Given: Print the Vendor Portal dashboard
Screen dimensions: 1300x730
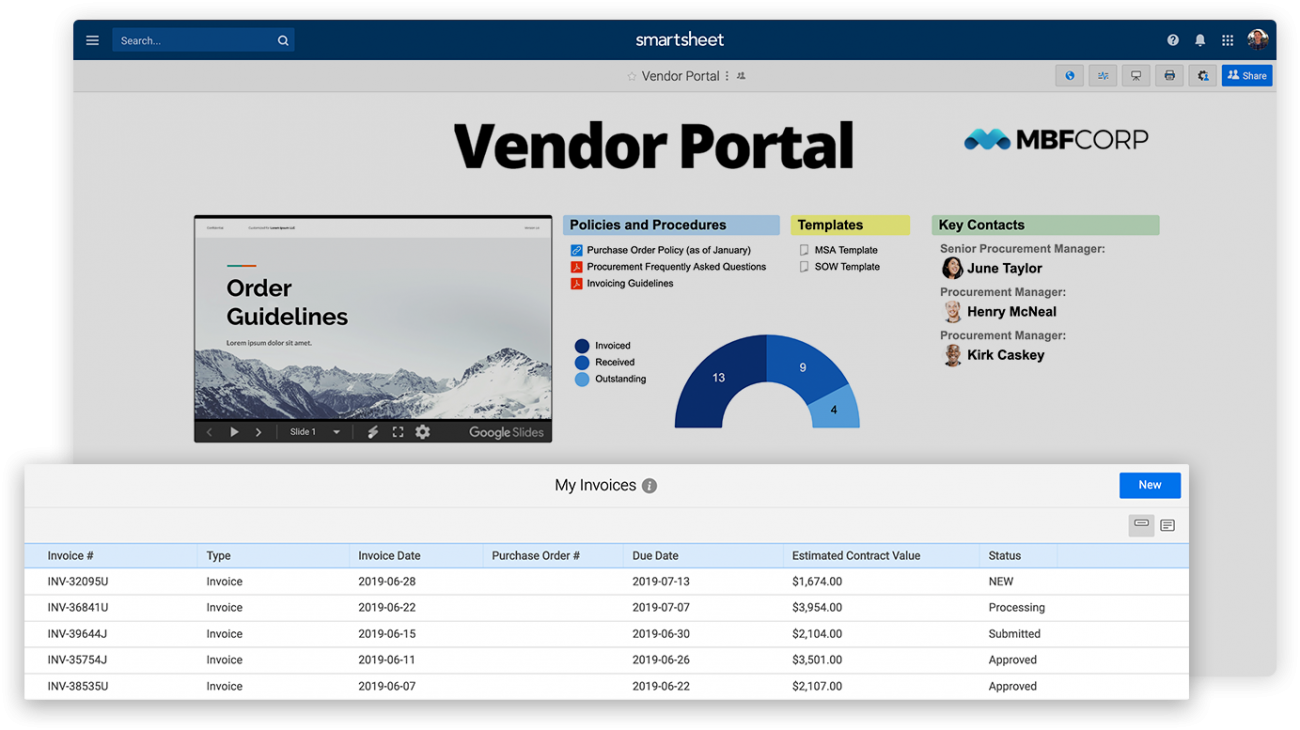Looking at the screenshot, I should pyautogui.click(x=1169, y=76).
